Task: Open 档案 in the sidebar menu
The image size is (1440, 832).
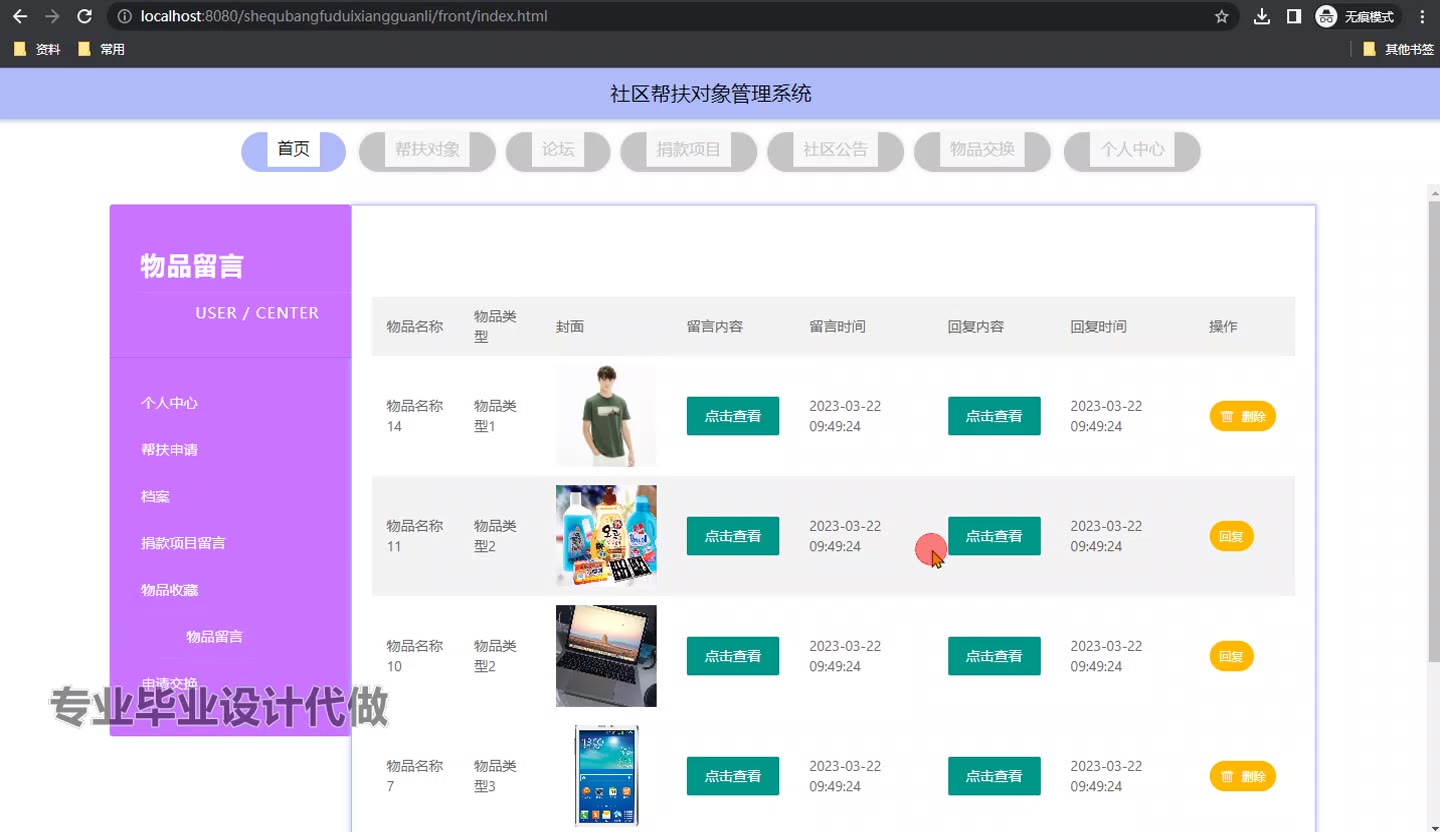Action: pos(155,497)
